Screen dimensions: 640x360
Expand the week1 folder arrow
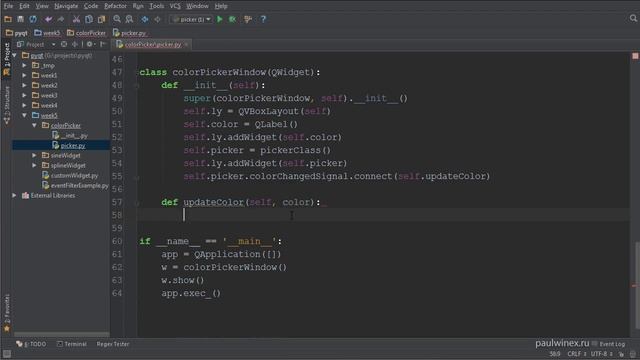click(x=24, y=75)
